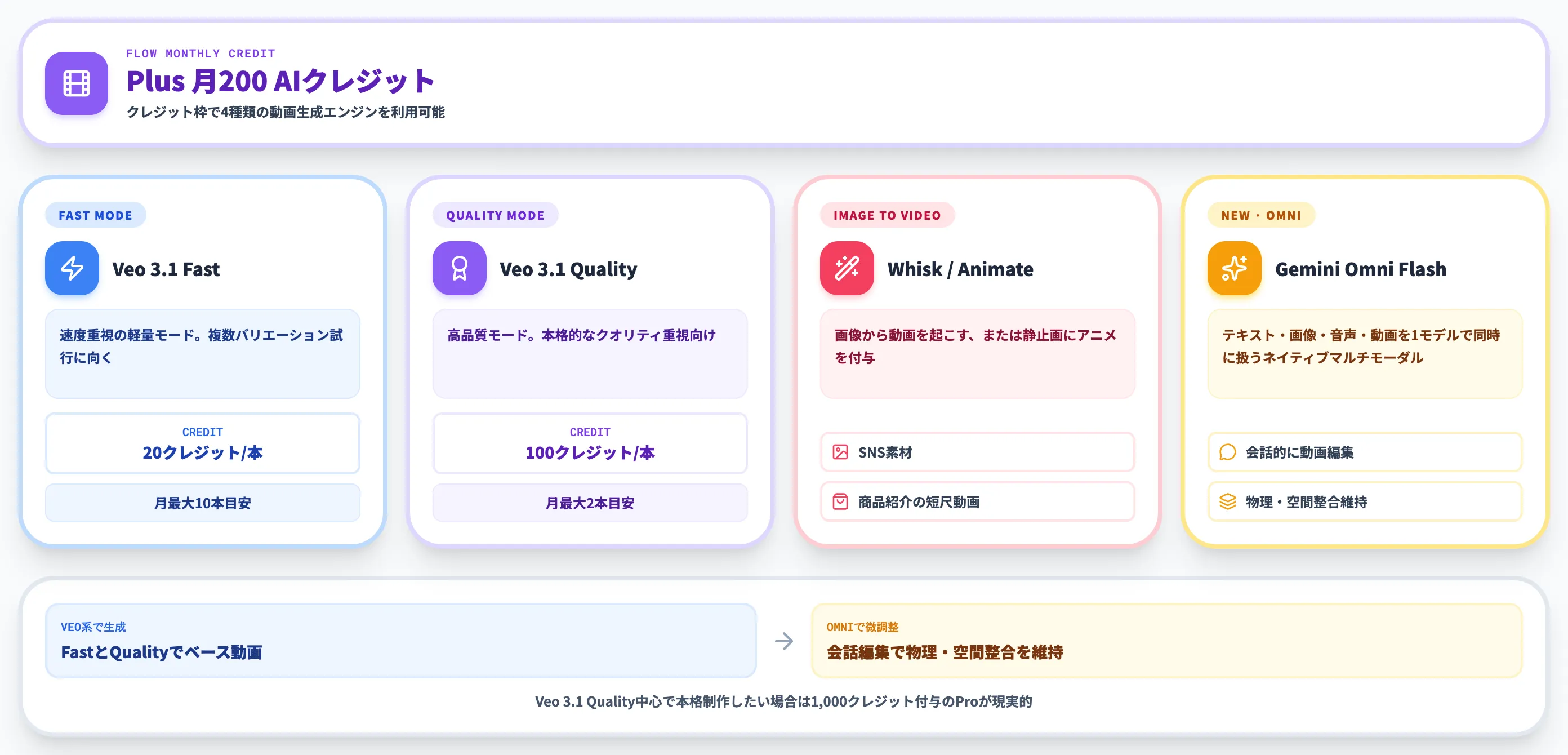Click the image icon beside SNS素材

(840, 452)
